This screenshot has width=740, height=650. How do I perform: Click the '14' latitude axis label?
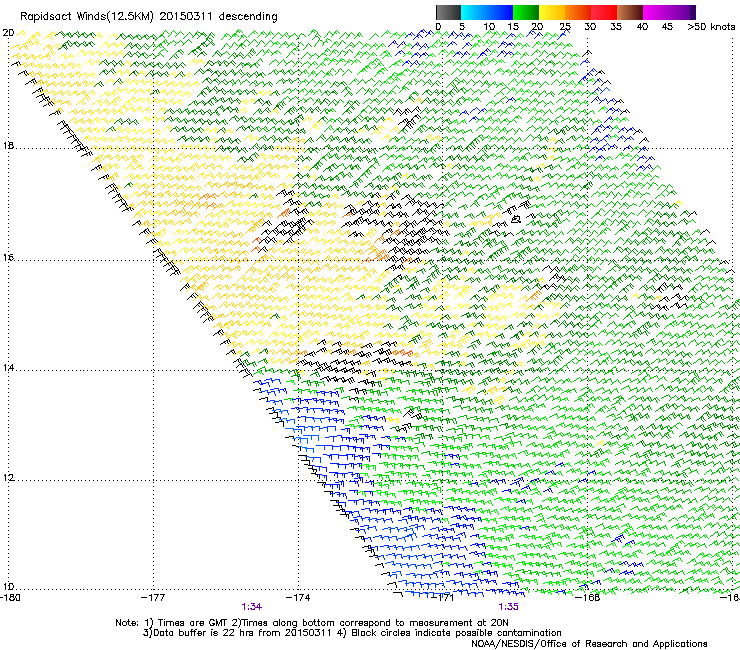tap(8, 368)
